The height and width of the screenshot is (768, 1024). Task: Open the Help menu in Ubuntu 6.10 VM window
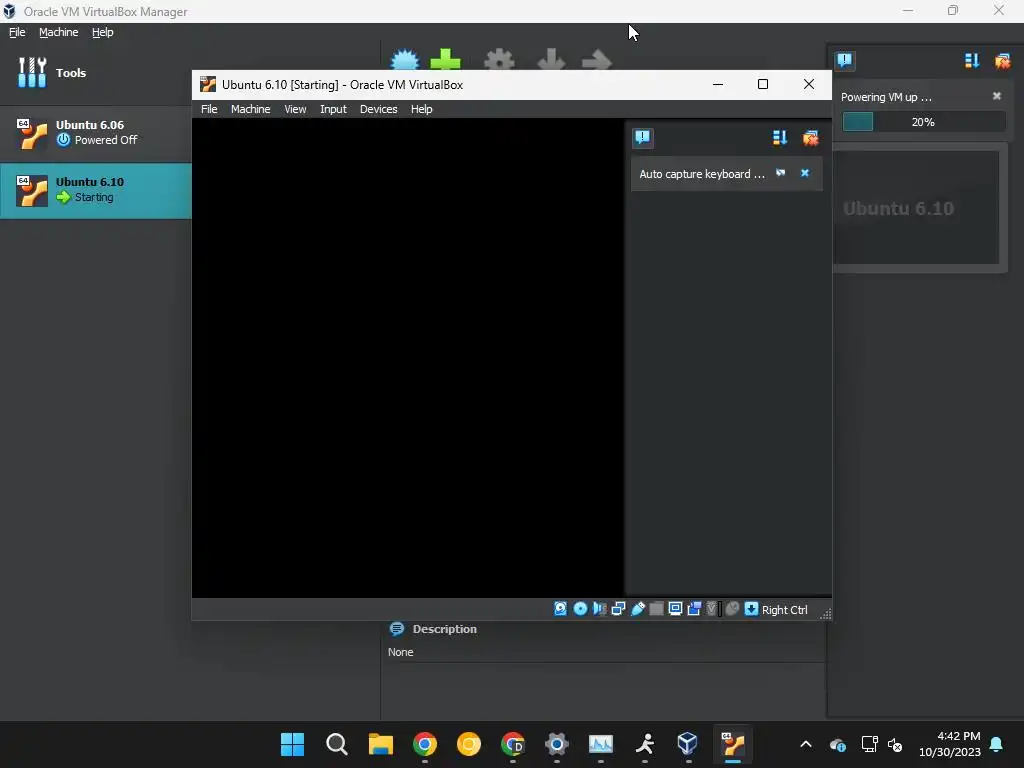pos(421,109)
